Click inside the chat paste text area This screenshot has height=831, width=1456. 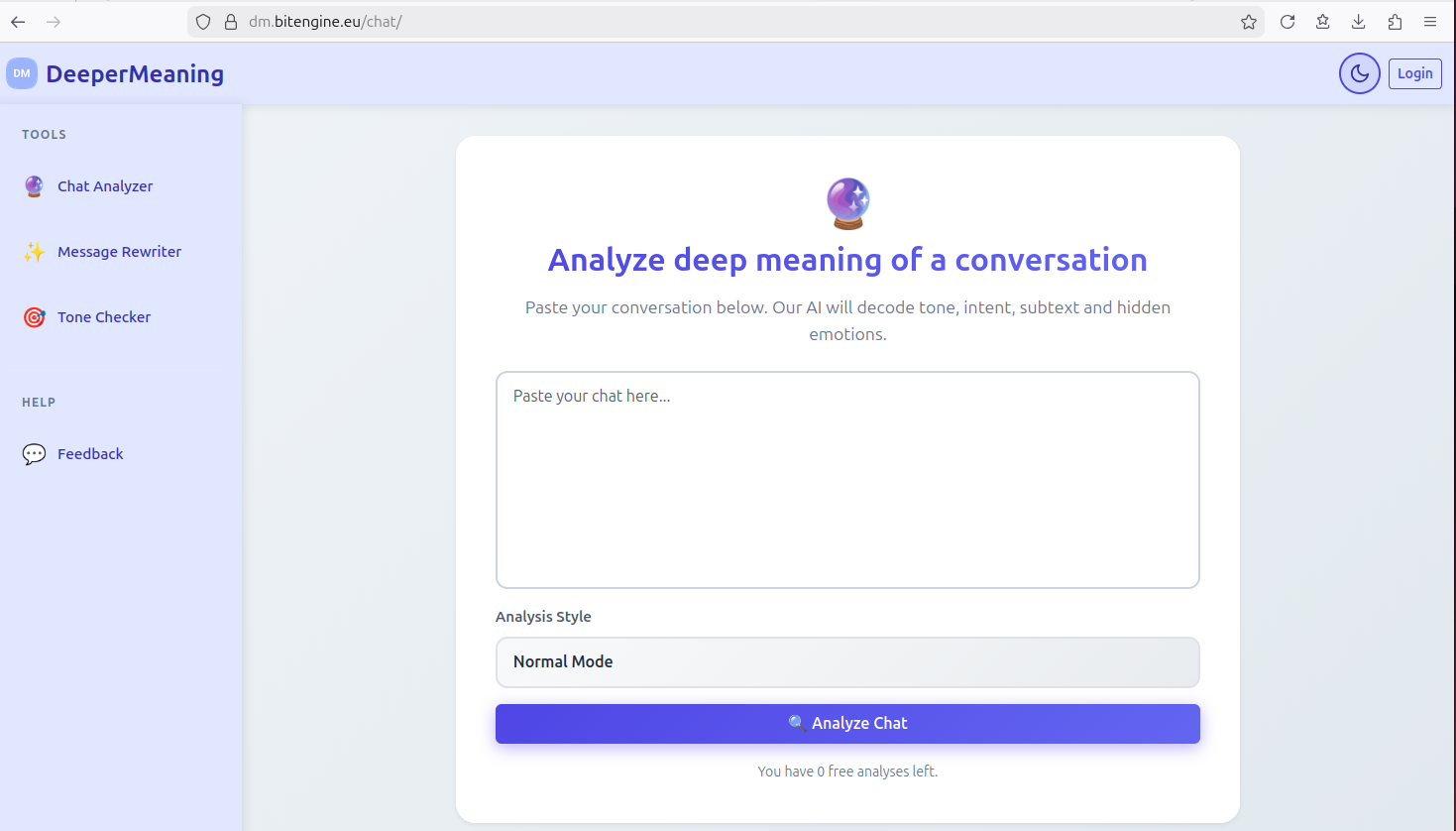[847, 479]
